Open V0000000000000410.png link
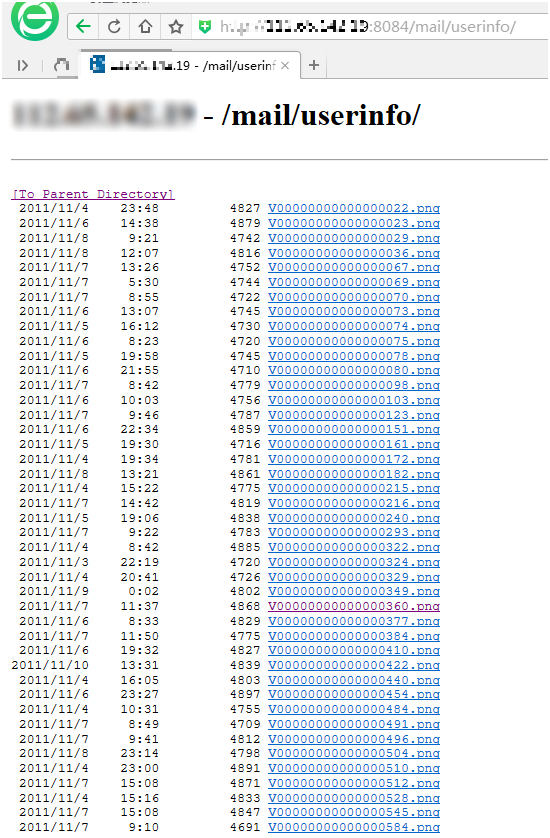The width and height of the screenshot is (550, 838). [354, 650]
